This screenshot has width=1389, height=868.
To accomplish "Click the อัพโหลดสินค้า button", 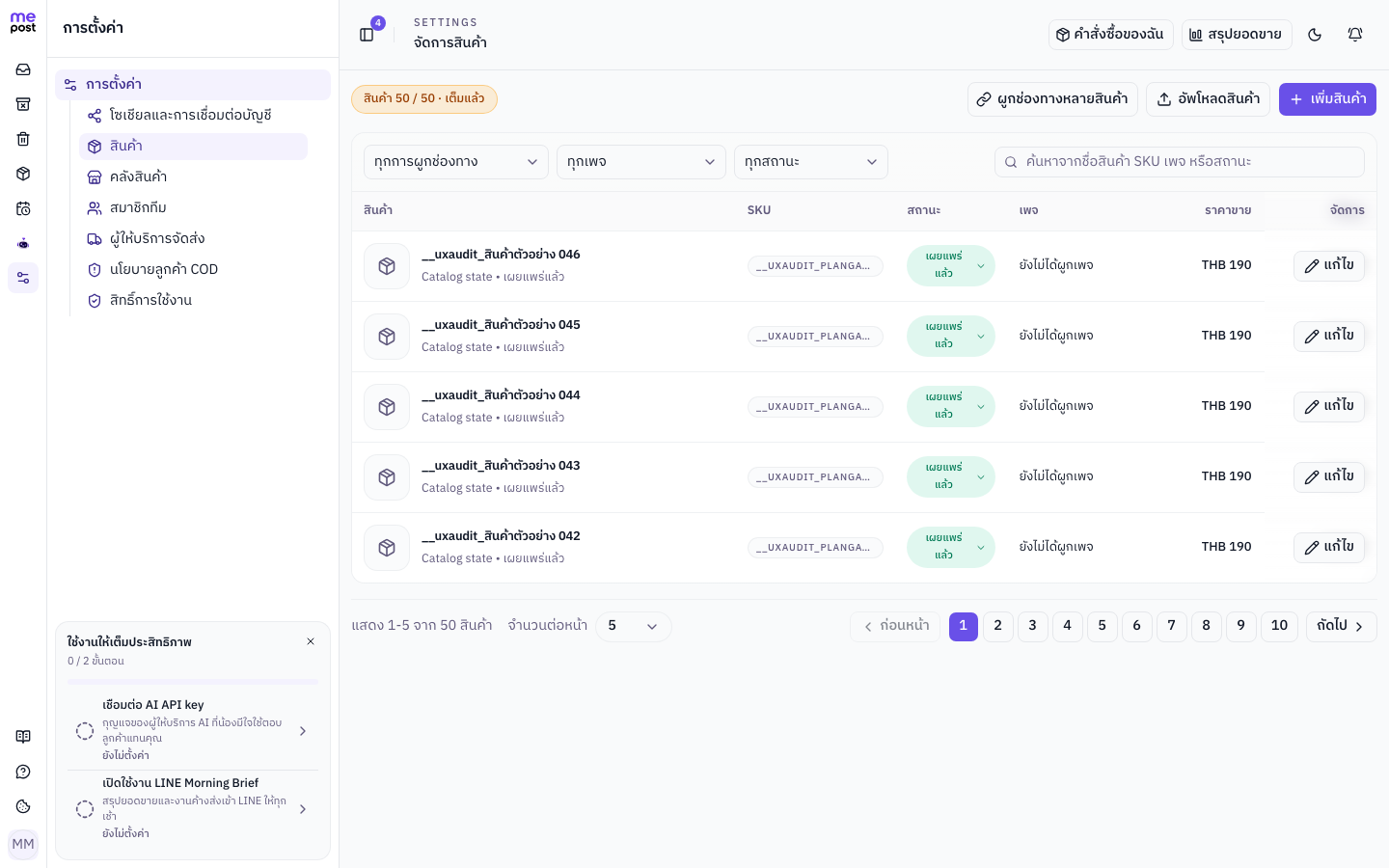I will click(1208, 99).
